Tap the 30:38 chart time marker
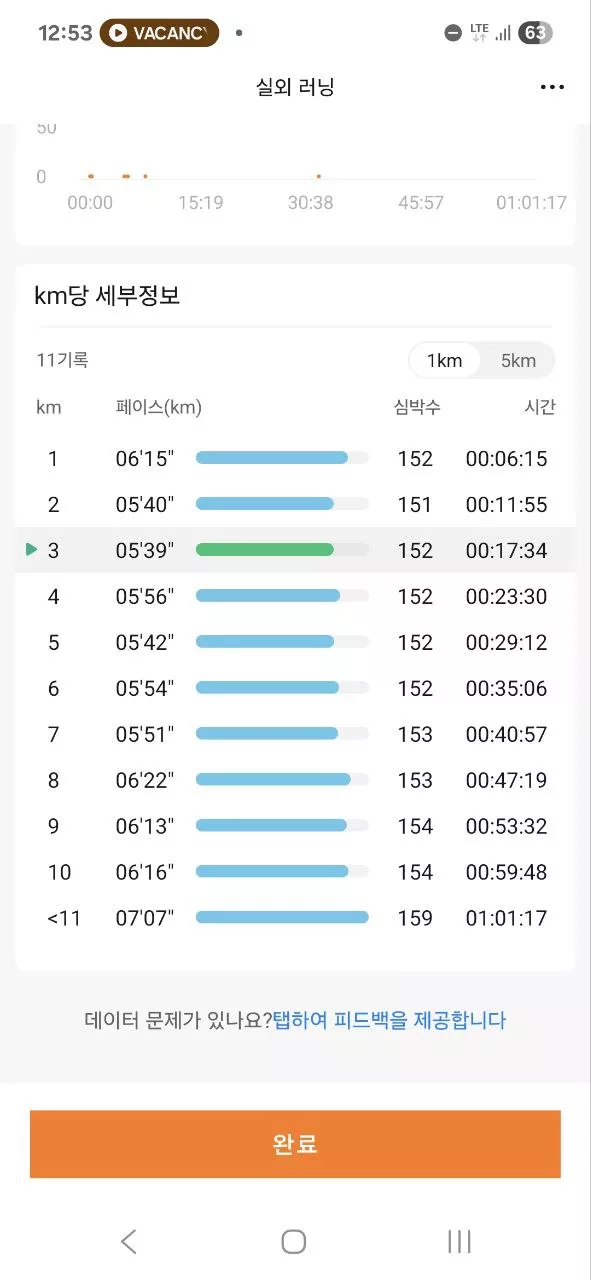 click(310, 203)
